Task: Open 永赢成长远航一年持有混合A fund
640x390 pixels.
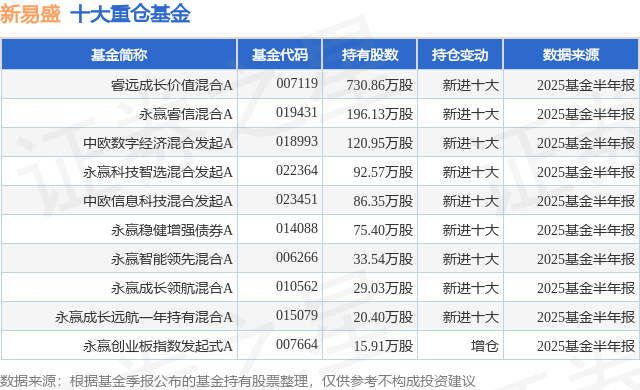Action: pyautogui.click(x=144, y=317)
